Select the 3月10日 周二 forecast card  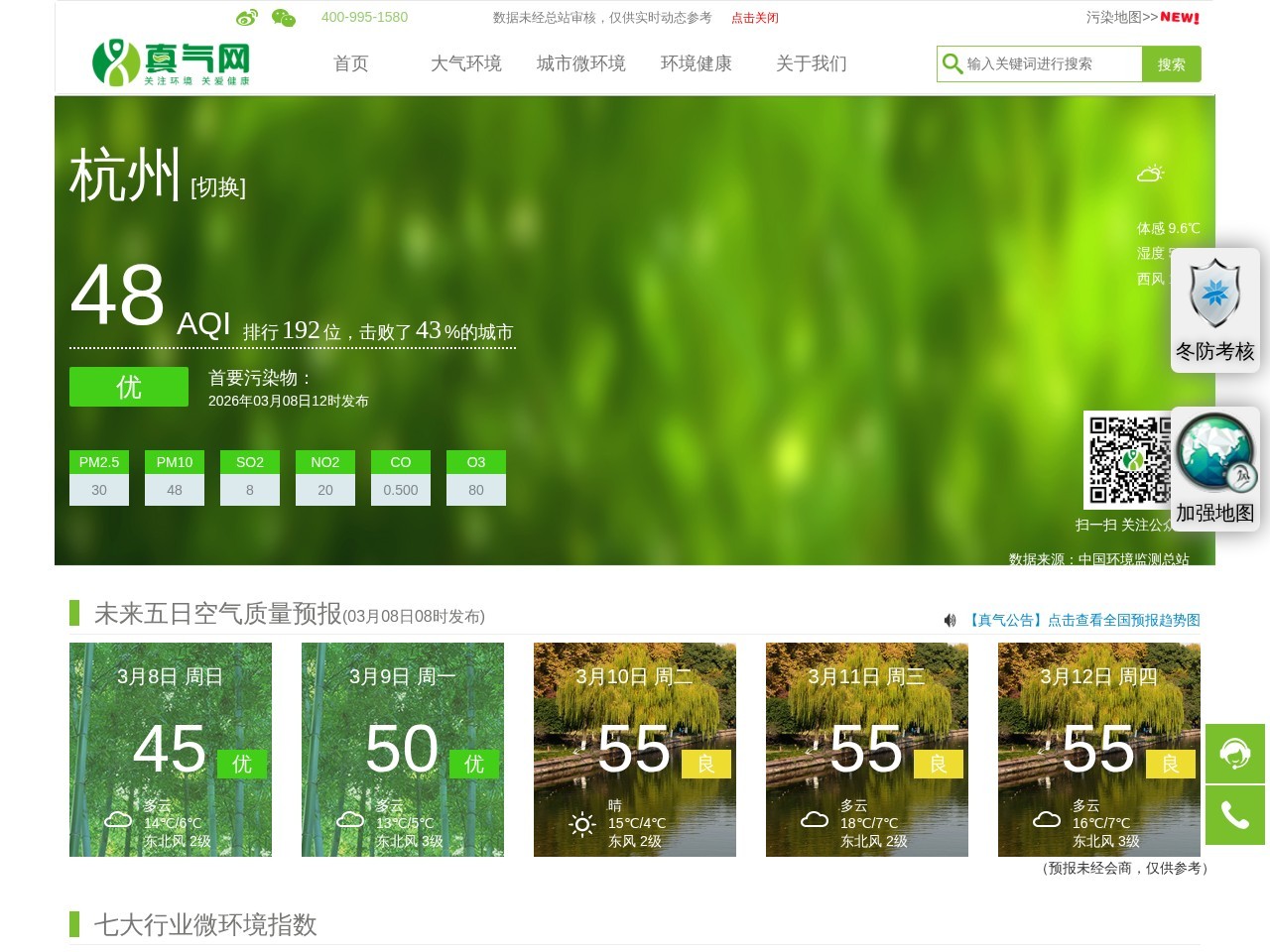coord(635,750)
